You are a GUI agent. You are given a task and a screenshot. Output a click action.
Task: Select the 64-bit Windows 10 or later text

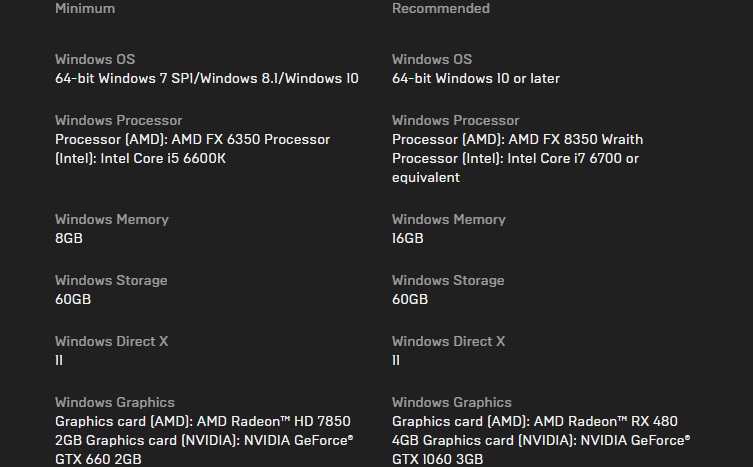coord(475,78)
